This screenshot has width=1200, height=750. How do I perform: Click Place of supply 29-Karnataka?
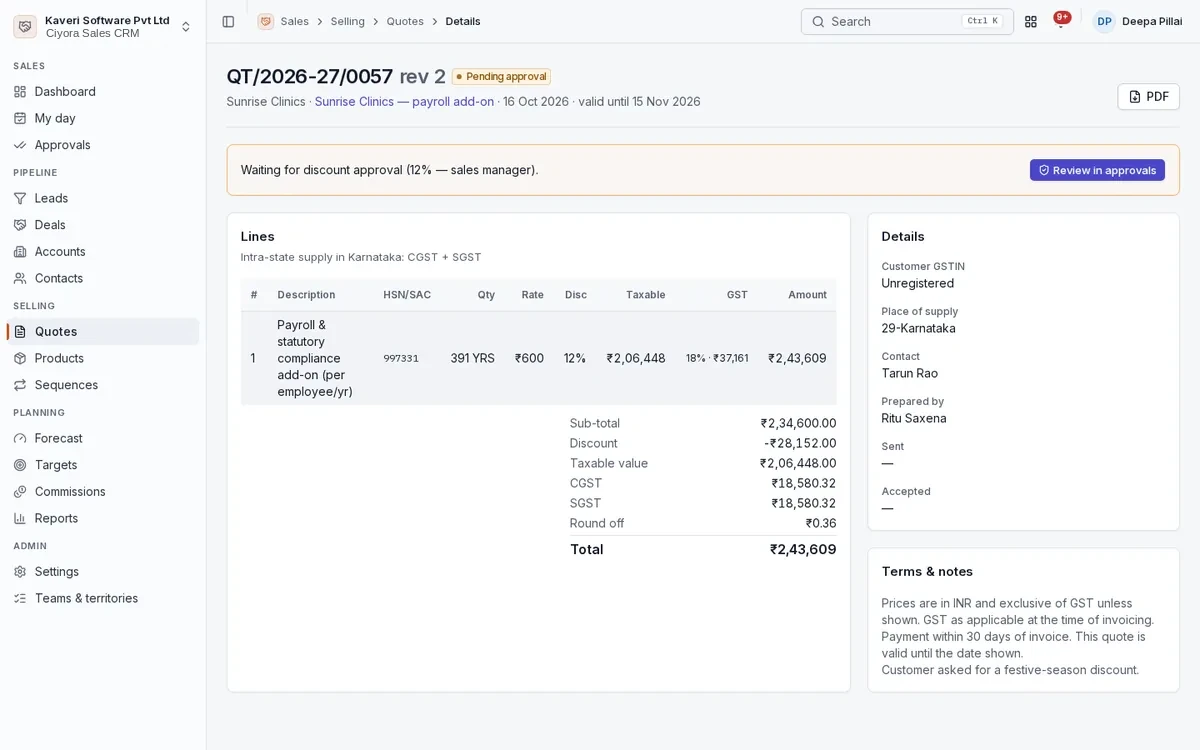tap(918, 328)
